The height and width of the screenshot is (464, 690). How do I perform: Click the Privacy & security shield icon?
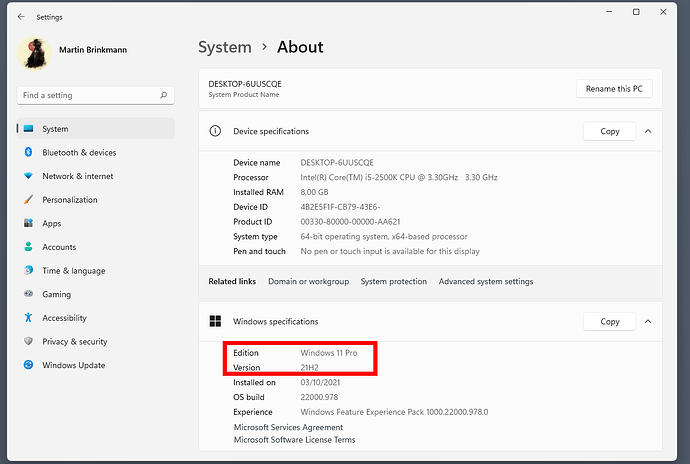29,341
